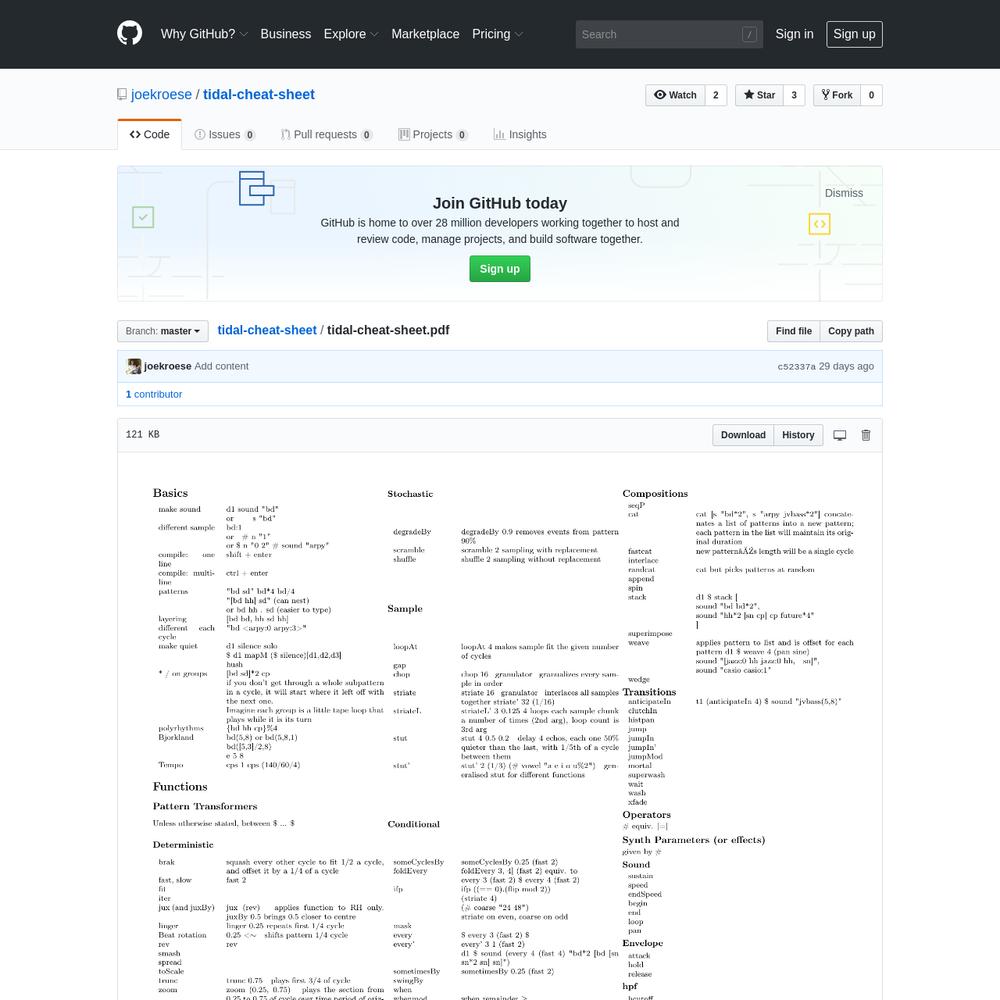The width and height of the screenshot is (1000, 1000).
Task: Click the Conditional heading in PDF
Action: click(x=413, y=824)
